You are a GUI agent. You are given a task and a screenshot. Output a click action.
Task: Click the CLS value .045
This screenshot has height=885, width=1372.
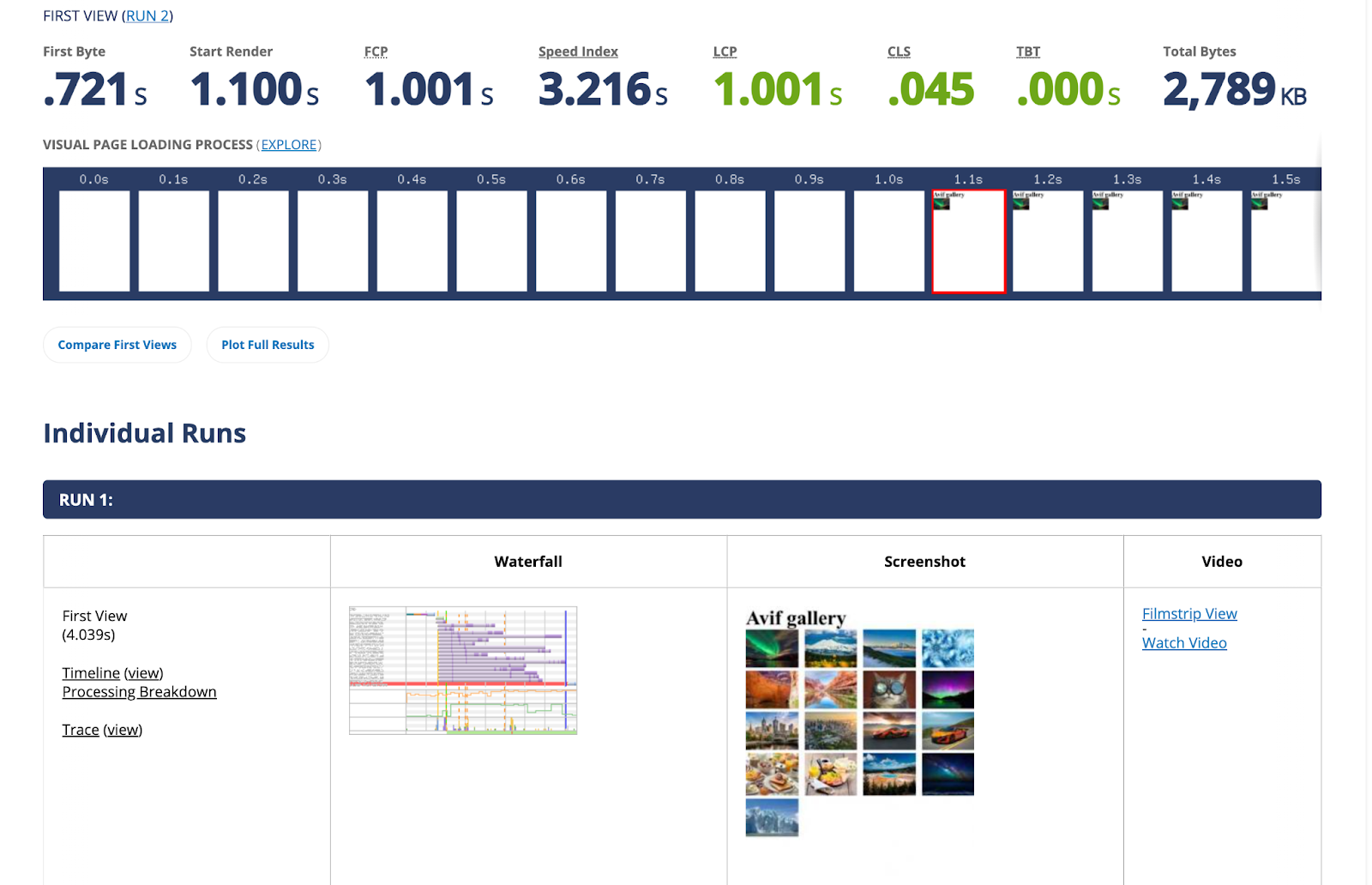pyautogui.click(x=930, y=89)
